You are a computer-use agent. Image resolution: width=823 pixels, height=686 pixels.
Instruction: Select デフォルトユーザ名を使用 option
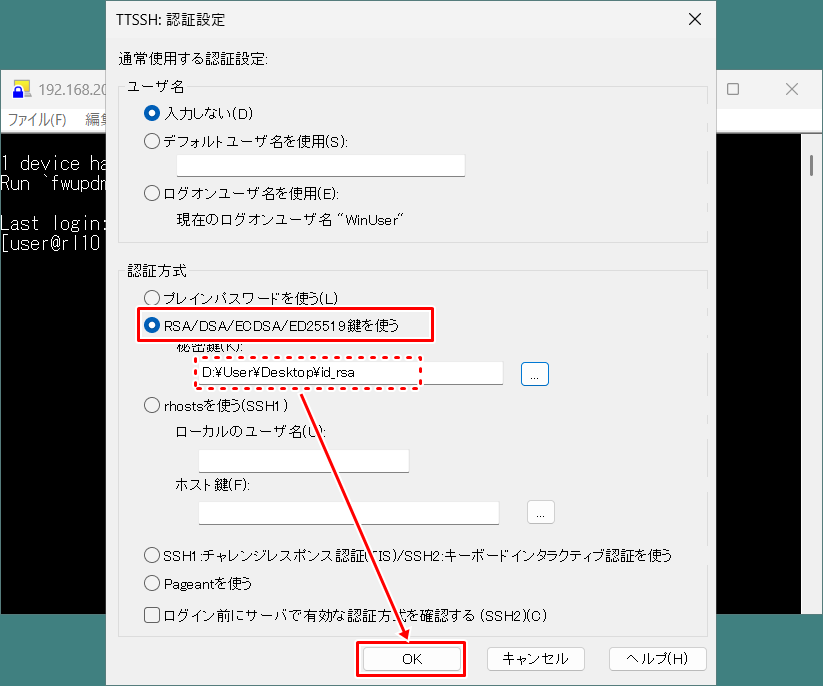[x=152, y=138]
